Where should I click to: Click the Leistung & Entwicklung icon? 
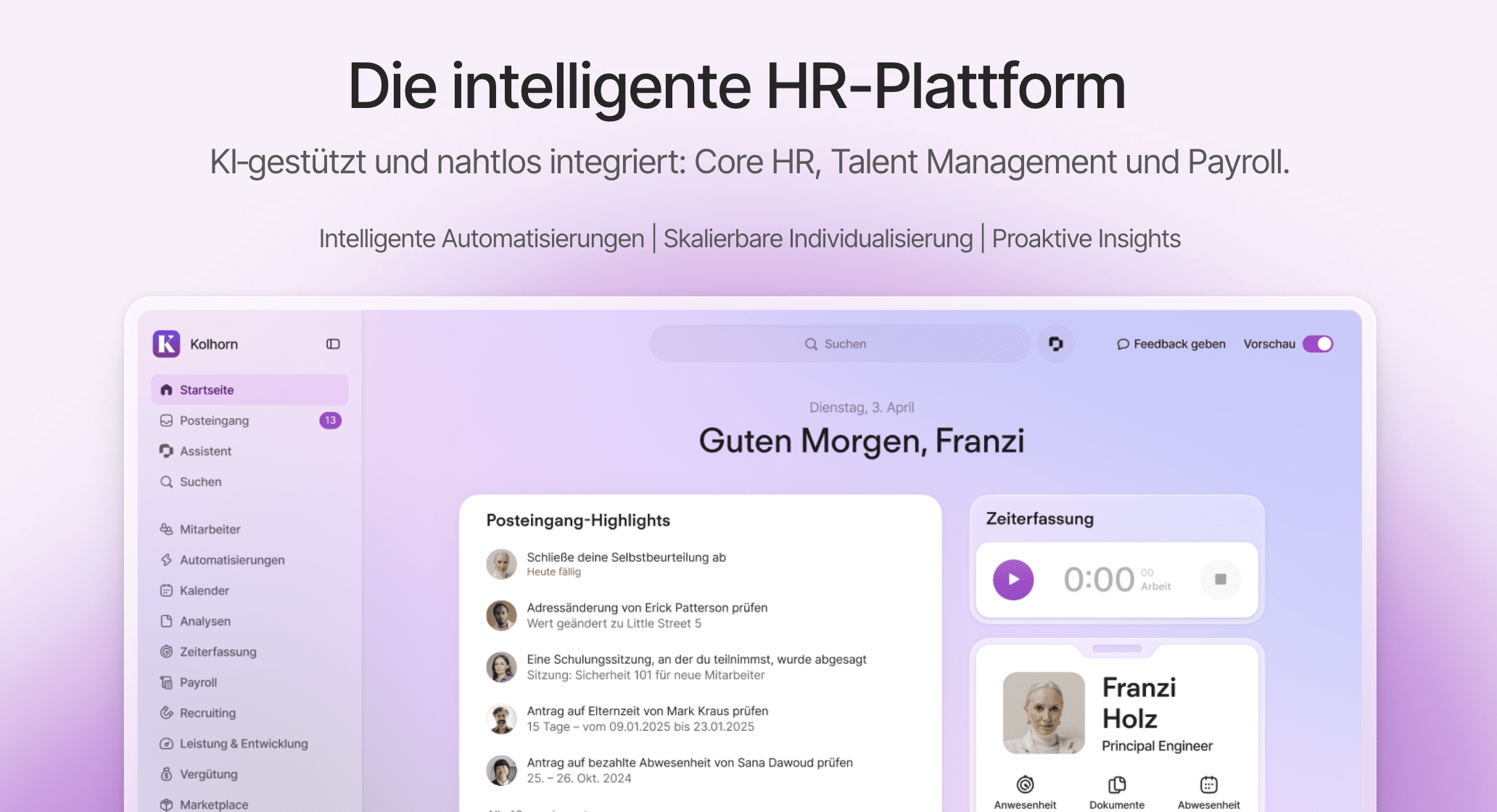pos(166,744)
